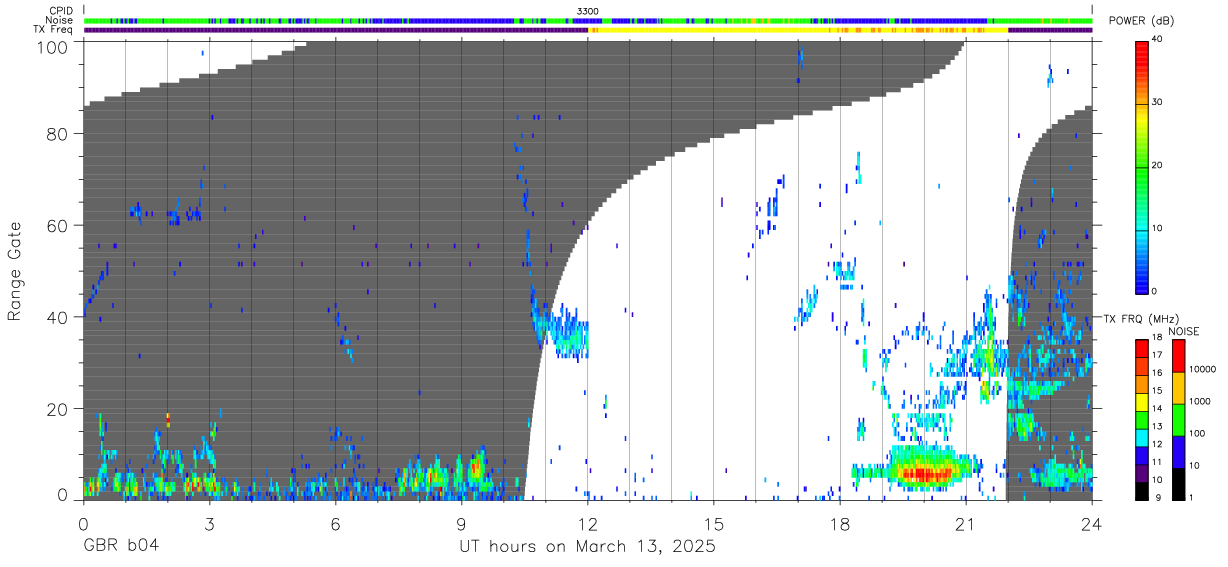The height and width of the screenshot is (567, 1228).
Task: Click the 1000 label on NOISE legend
Action: [1200, 402]
